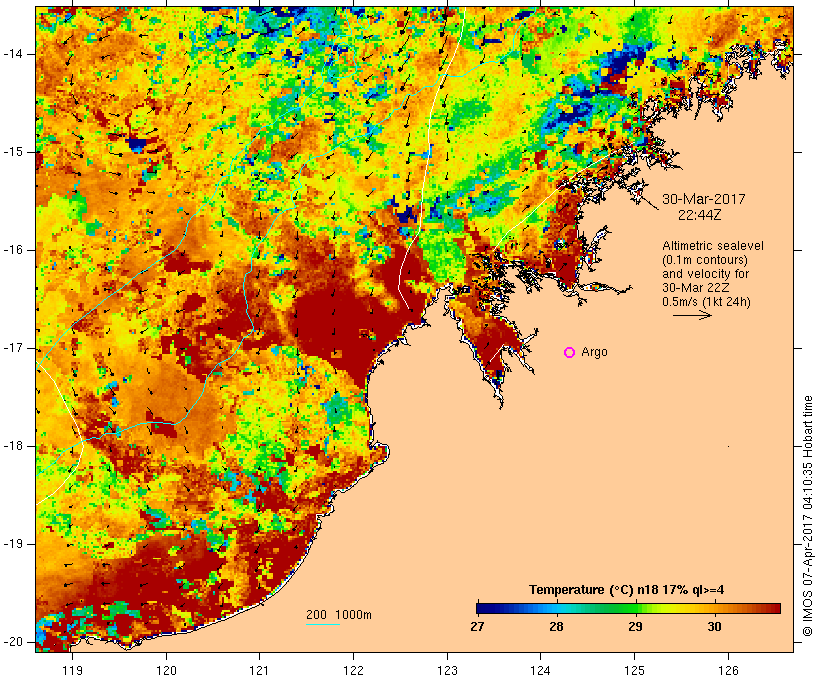
Task: Click the cyan bathymetry legend line sample
Action: 323,624
